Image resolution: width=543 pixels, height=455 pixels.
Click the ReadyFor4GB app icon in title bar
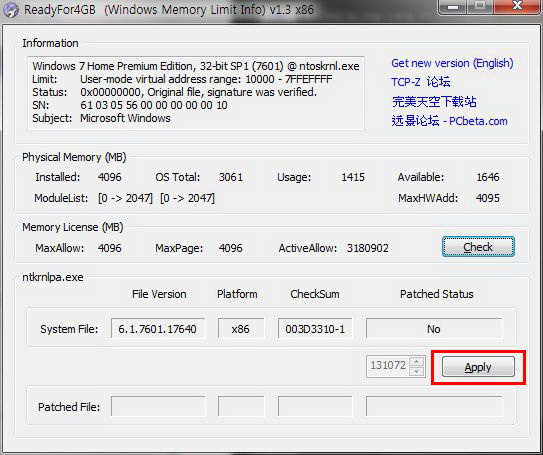click(x=11, y=9)
